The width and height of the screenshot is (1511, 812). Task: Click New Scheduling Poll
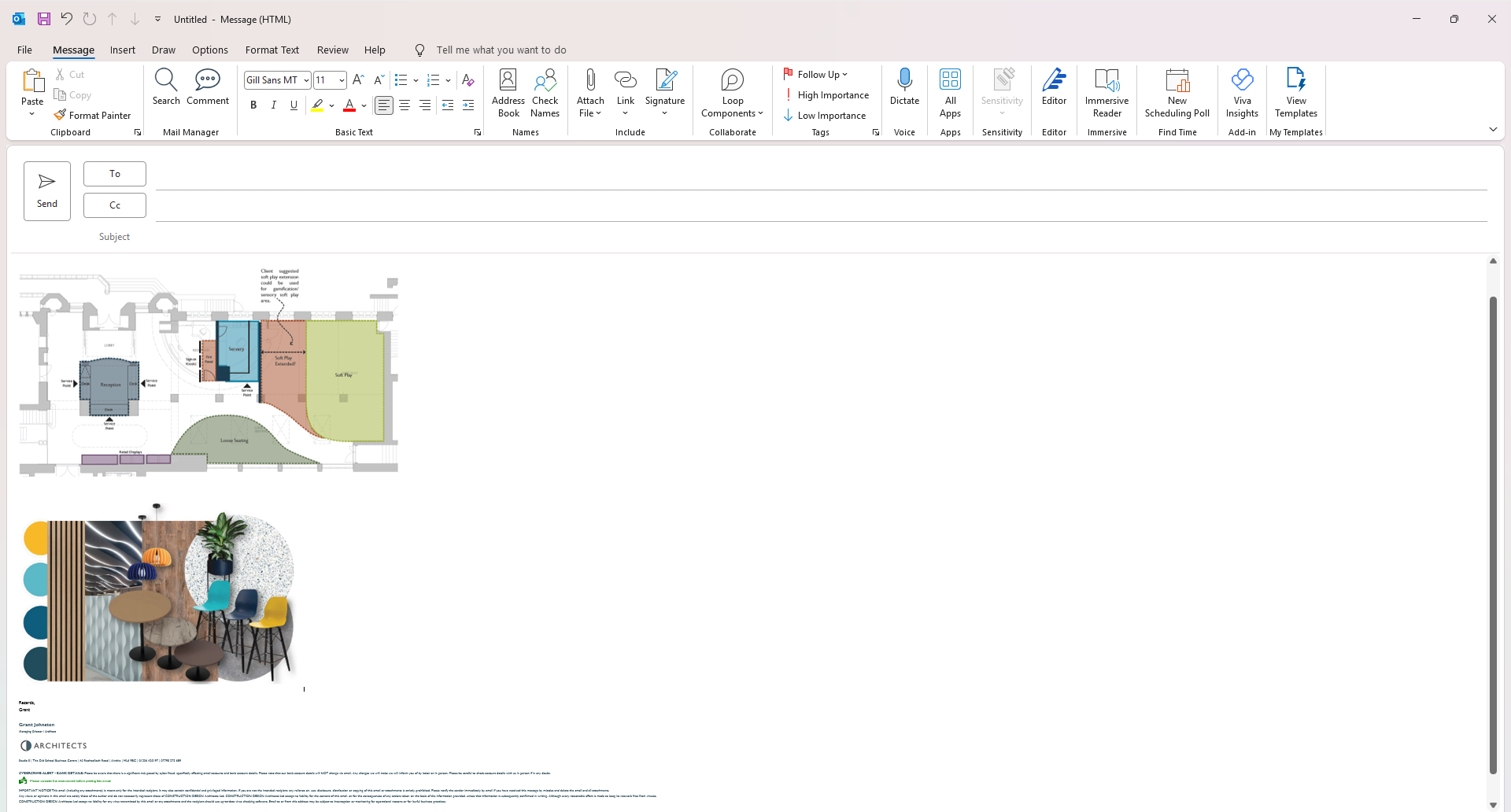click(1177, 92)
